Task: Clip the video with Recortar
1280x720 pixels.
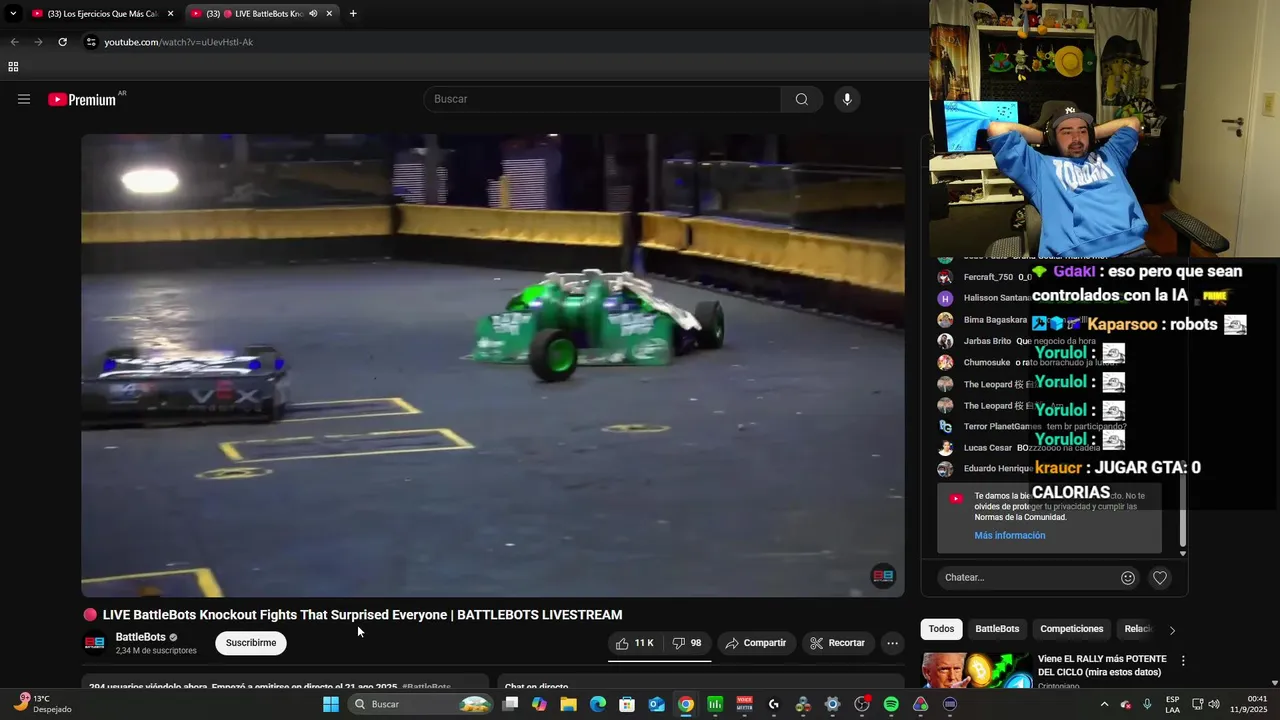Action: click(837, 643)
